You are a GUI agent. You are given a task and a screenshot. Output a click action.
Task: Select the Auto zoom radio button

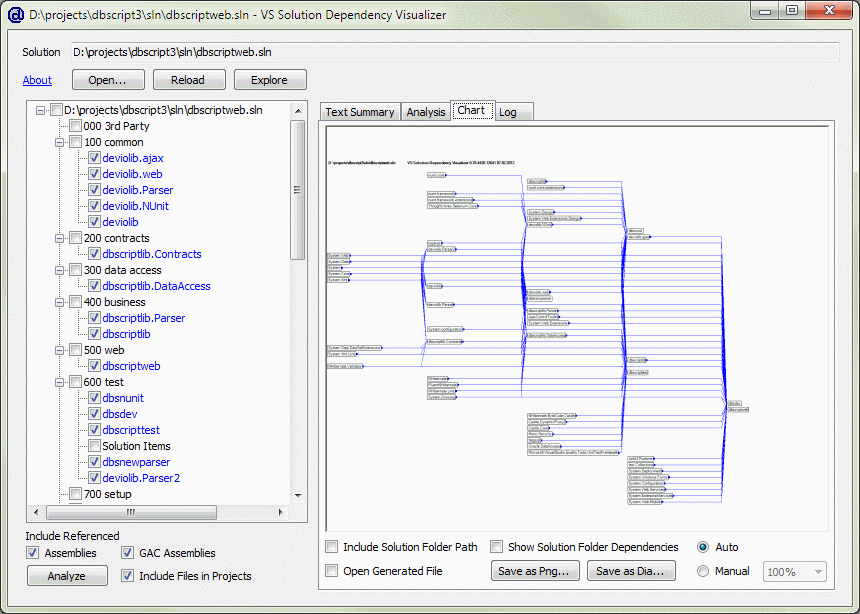703,547
